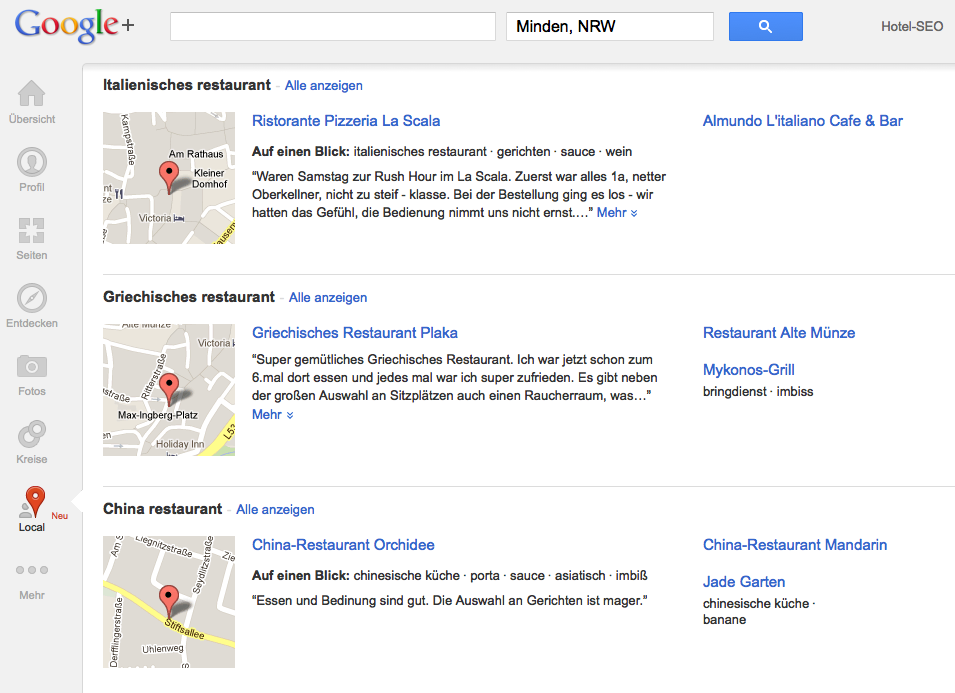Open the Hotel-SEO account menu
Image resolution: width=955 pixels, height=693 pixels.
tap(912, 26)
